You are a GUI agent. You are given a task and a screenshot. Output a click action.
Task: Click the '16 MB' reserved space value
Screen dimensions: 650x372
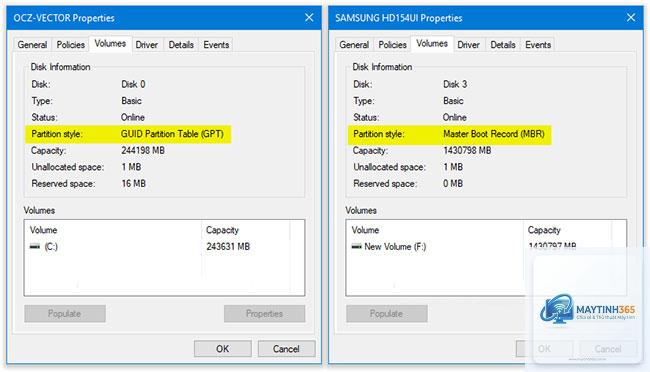pos(133,183)
